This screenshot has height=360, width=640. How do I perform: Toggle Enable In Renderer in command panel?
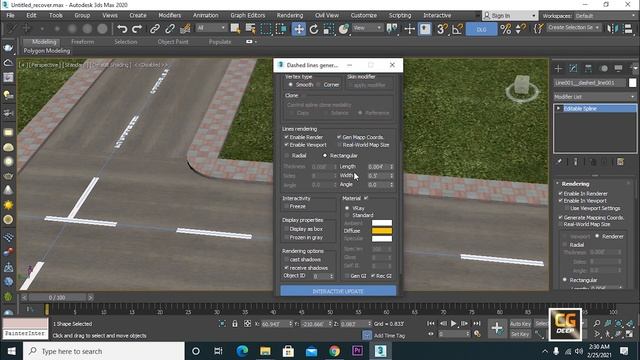560,194
